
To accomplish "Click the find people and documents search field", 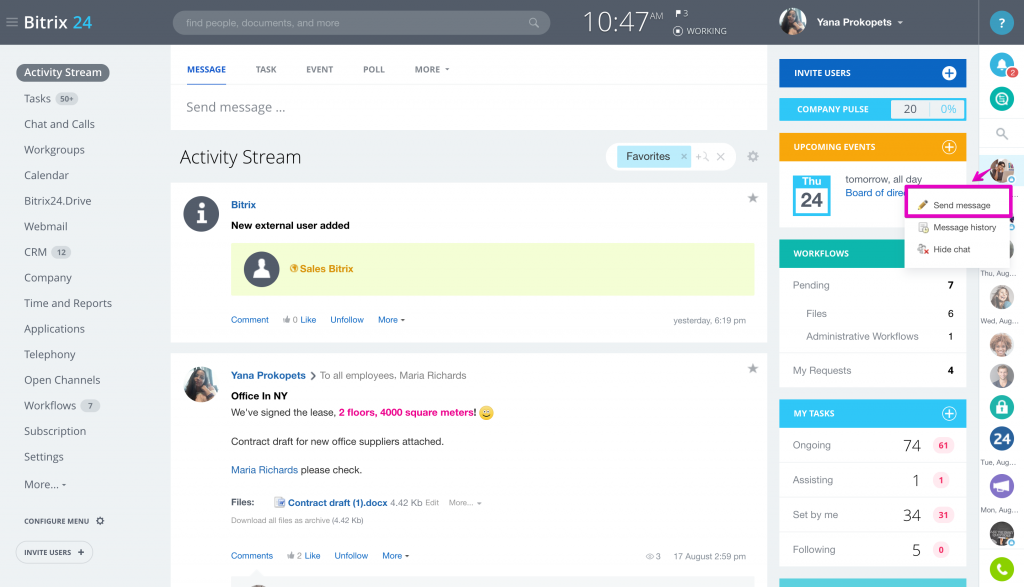I will pos(361,23).
